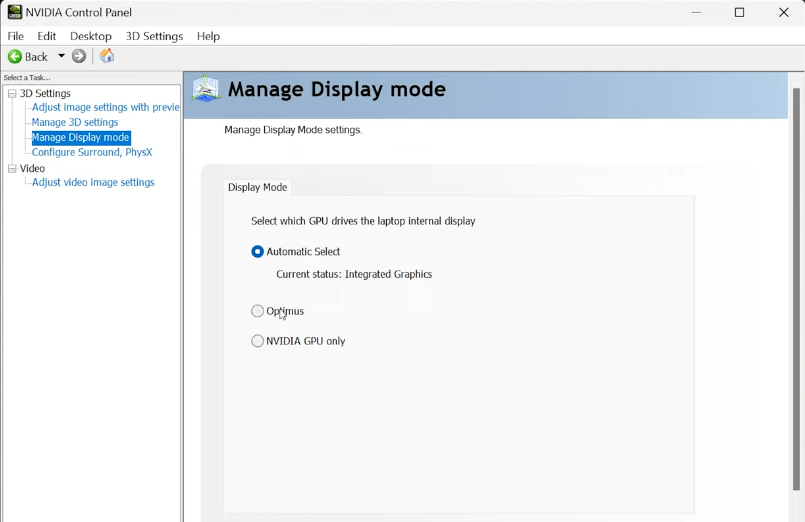Open the Back history dropdown arrow
805x522 pixels.
(x=61, y=57)
